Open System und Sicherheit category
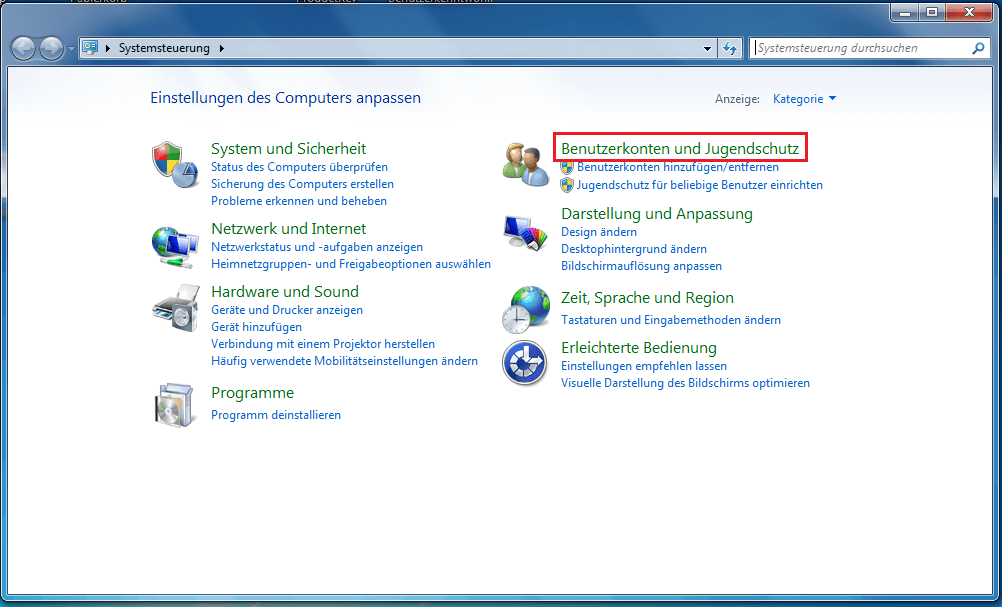Viewport: 1002px width, 607px height. pyautogui.click(x=288, y=148)
